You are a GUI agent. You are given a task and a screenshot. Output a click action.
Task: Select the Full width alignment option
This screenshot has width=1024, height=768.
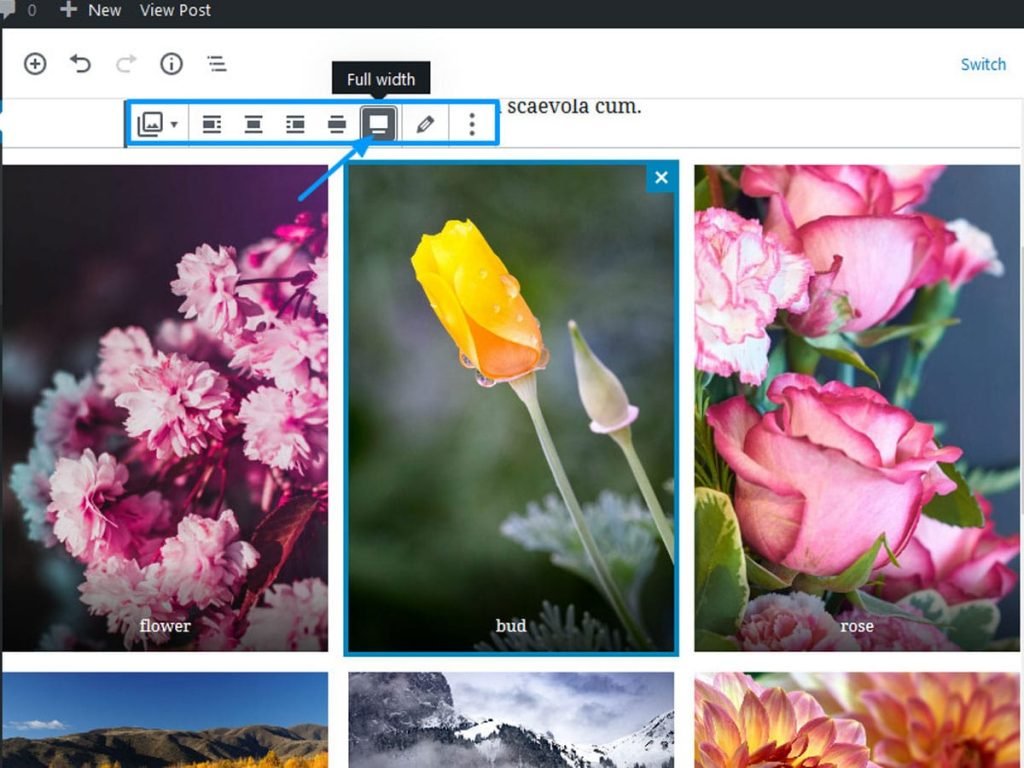tap(377, 123)
